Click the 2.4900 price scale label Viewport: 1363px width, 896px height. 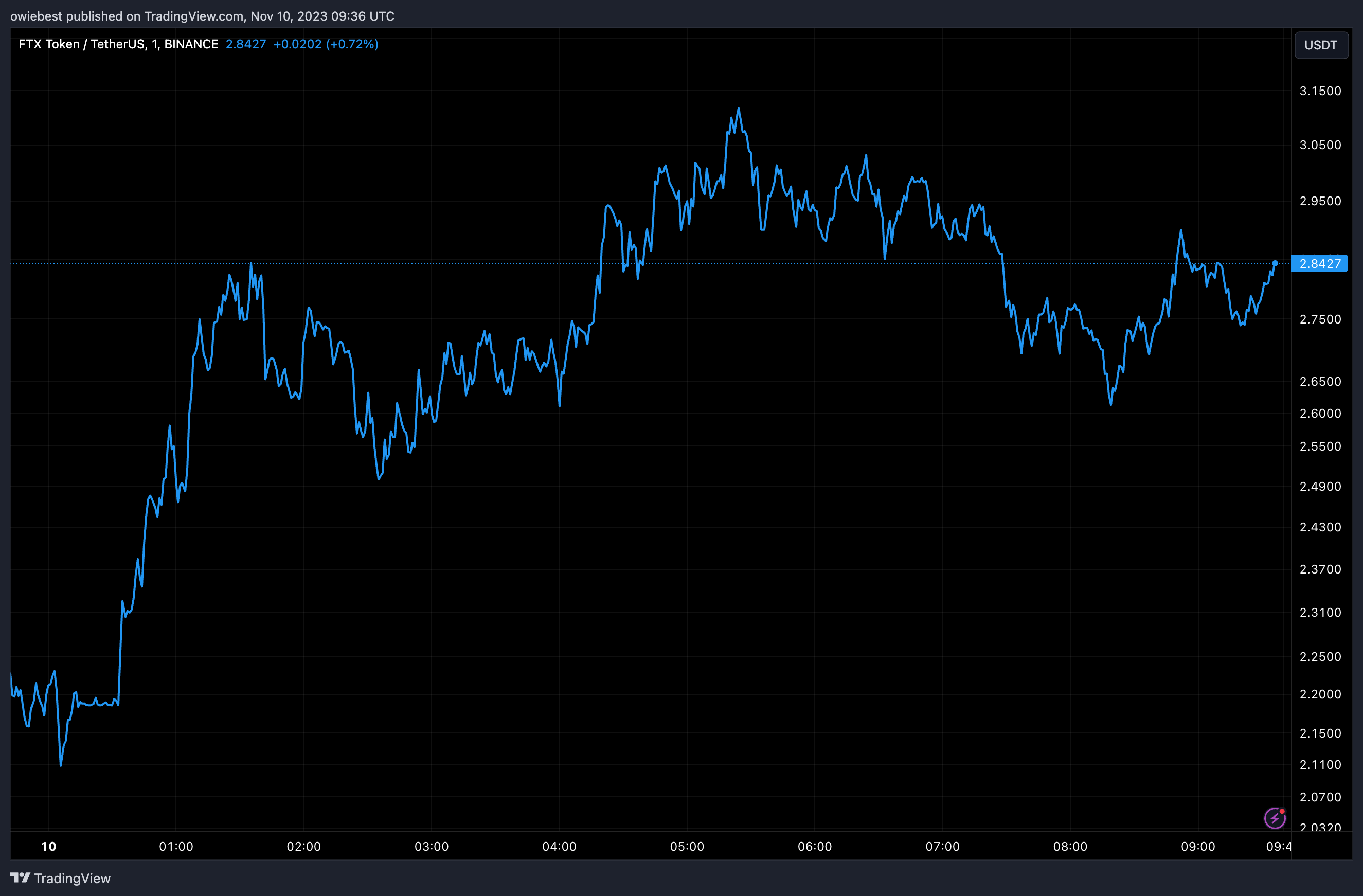[1320, 487]
